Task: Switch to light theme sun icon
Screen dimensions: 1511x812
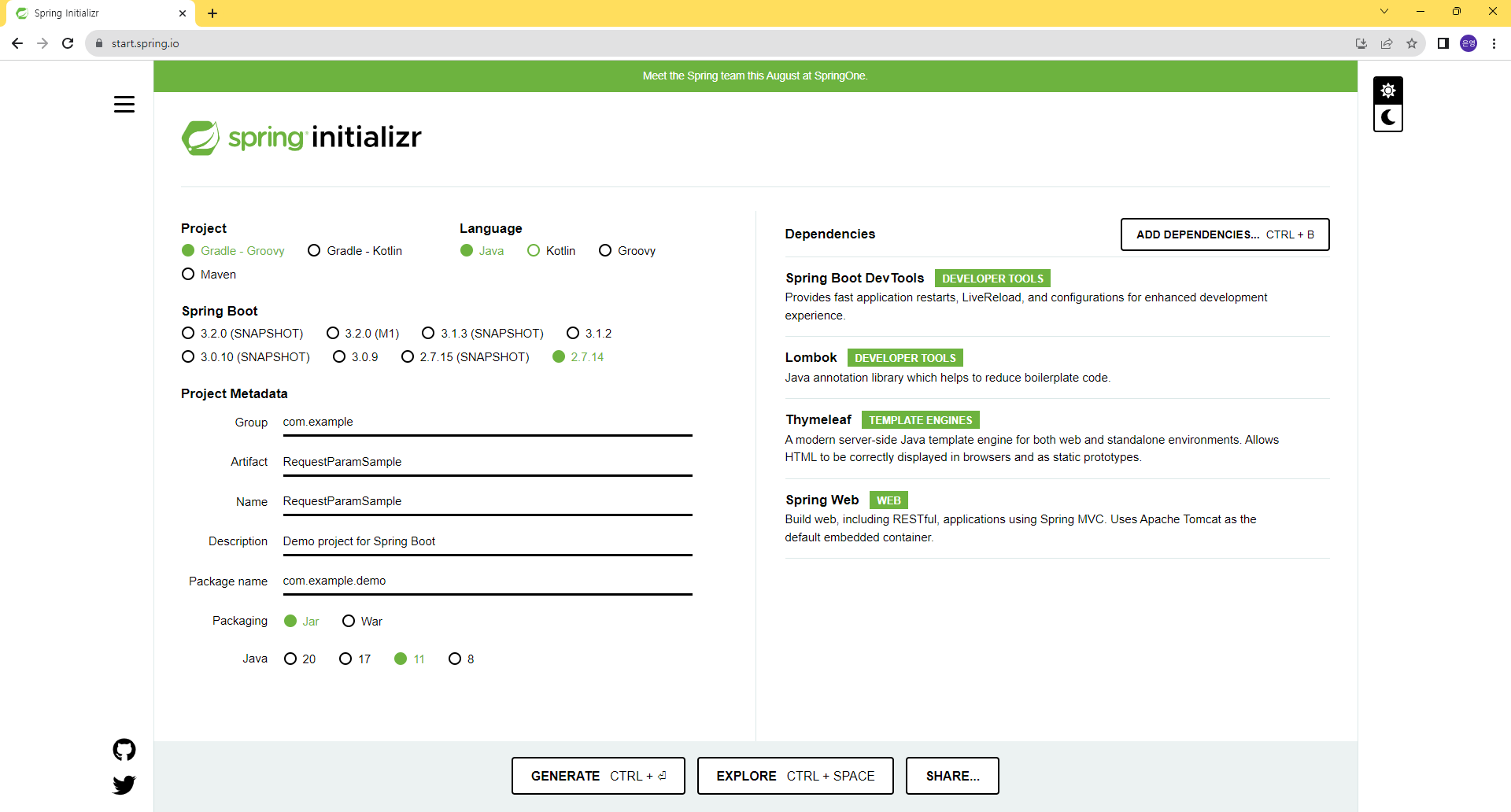Action: [x=1388, y=90]
